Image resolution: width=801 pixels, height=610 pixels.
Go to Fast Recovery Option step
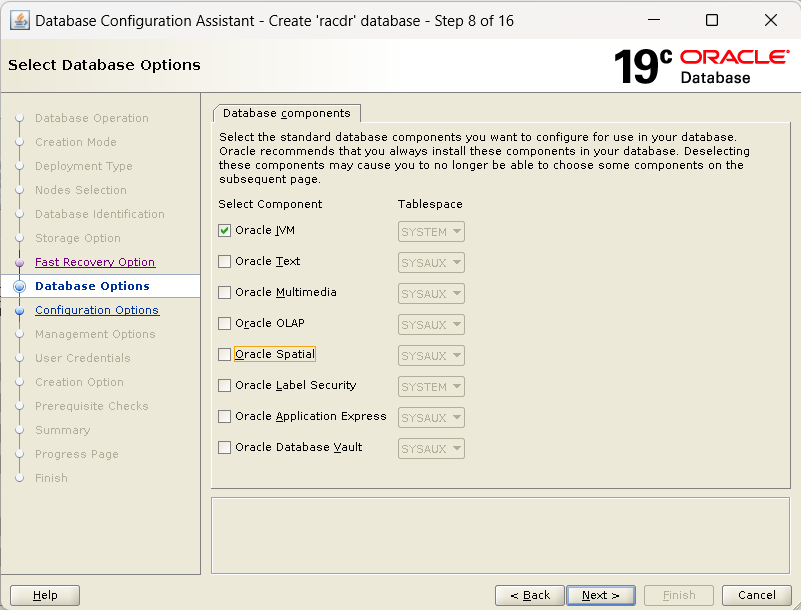point(95,262)
